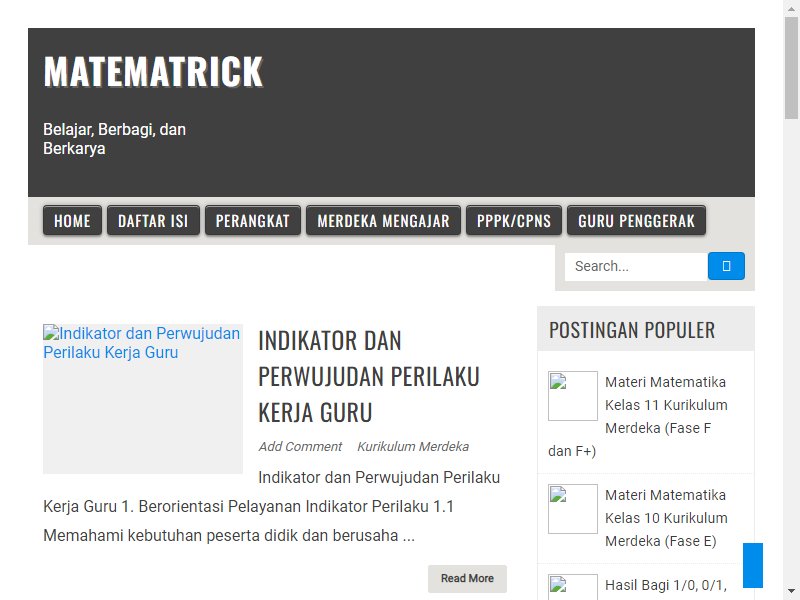
Task: Open the MERDEKA MENGAJAR menu item
Action: click(x=383, y=220)
